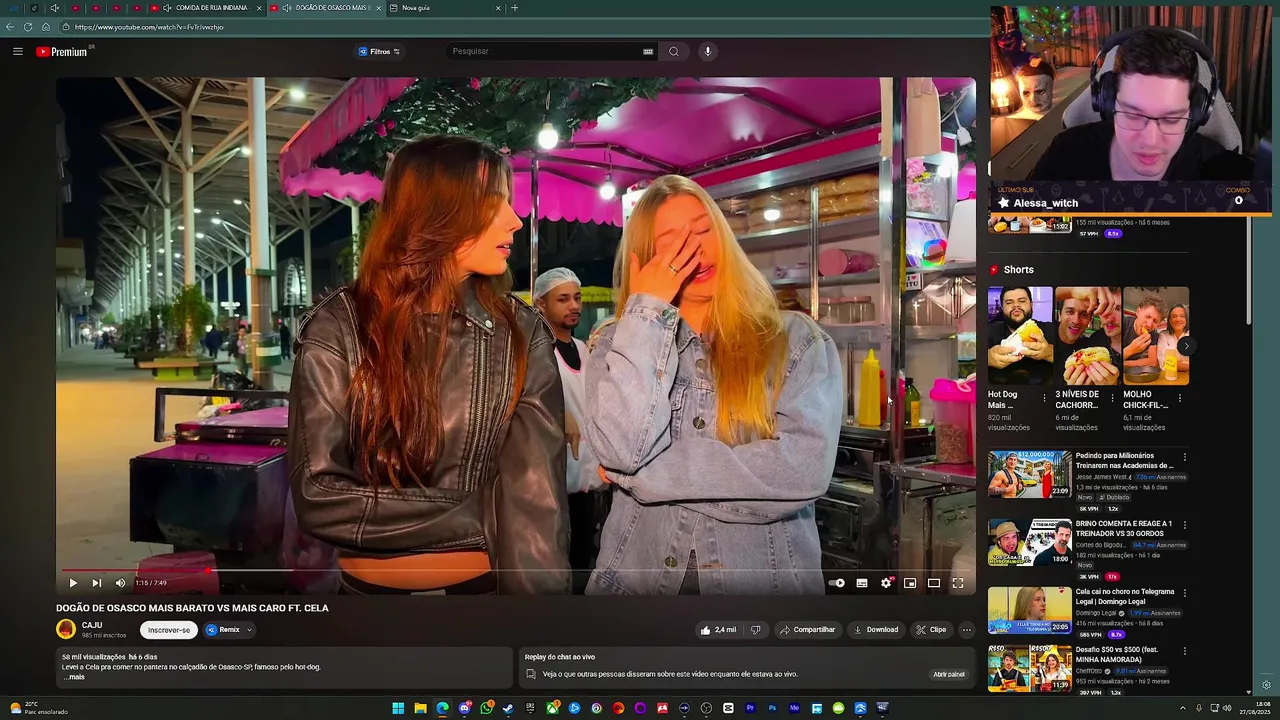This screenshot has width=1280, height=720.
Task: Switch to miniplayer mode
Action: pyautogui.click(x=910, y=583)
